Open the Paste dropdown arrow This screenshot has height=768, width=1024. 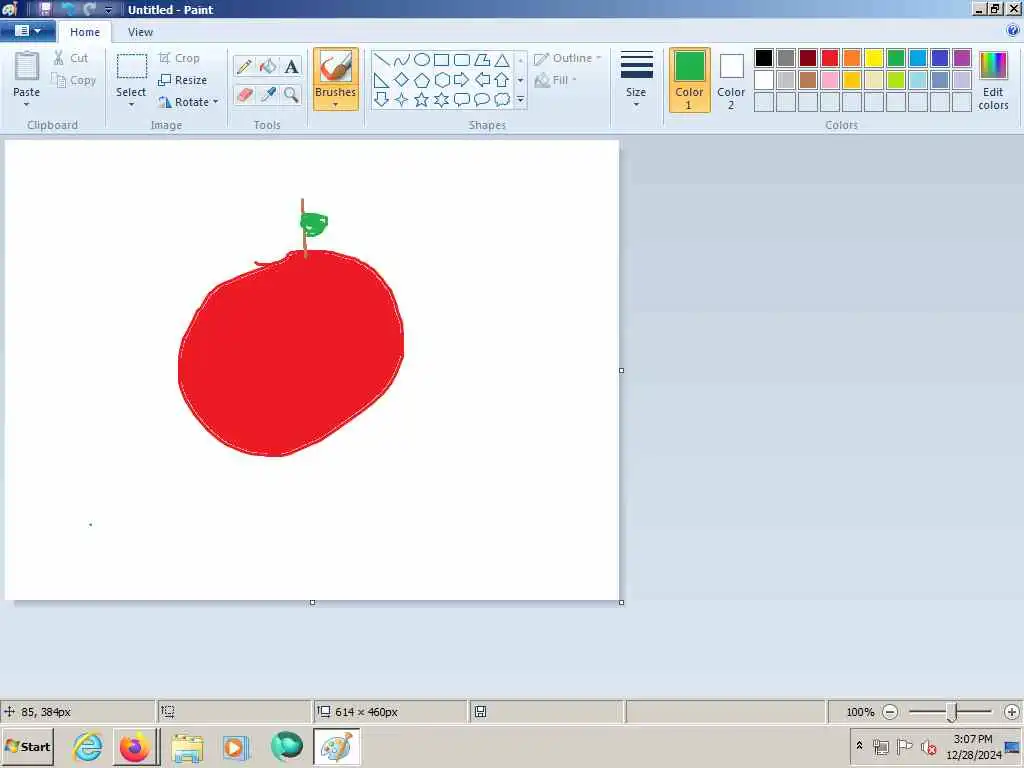pos(27,104)
